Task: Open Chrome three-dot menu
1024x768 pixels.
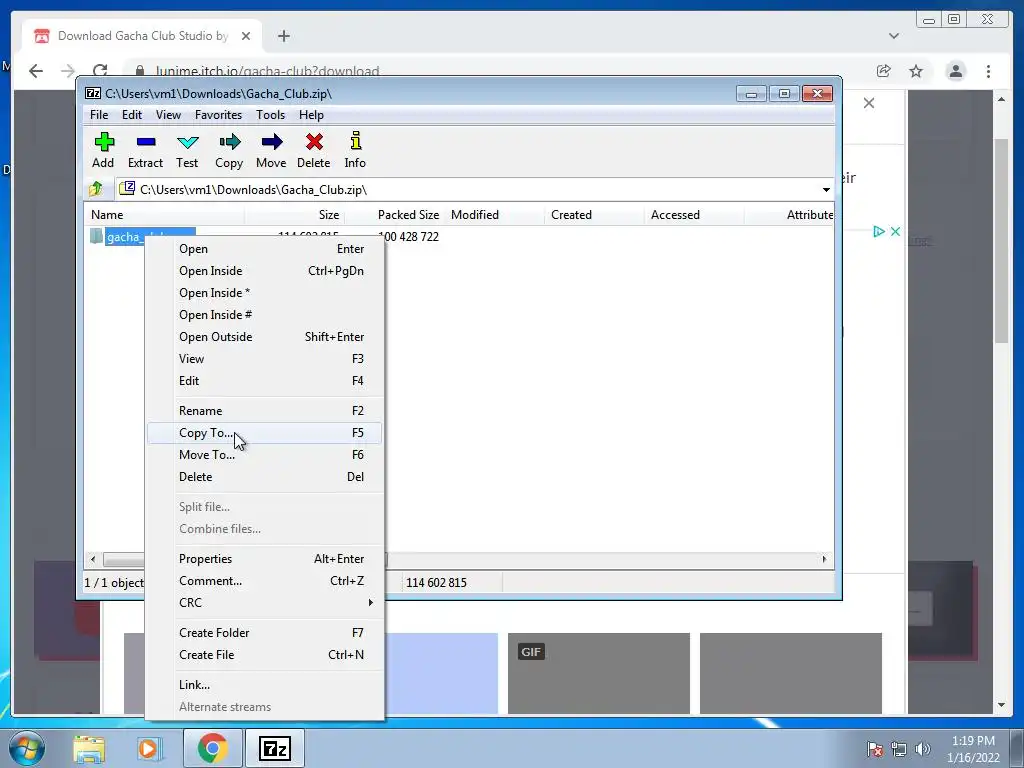Action: coord(988,71)
